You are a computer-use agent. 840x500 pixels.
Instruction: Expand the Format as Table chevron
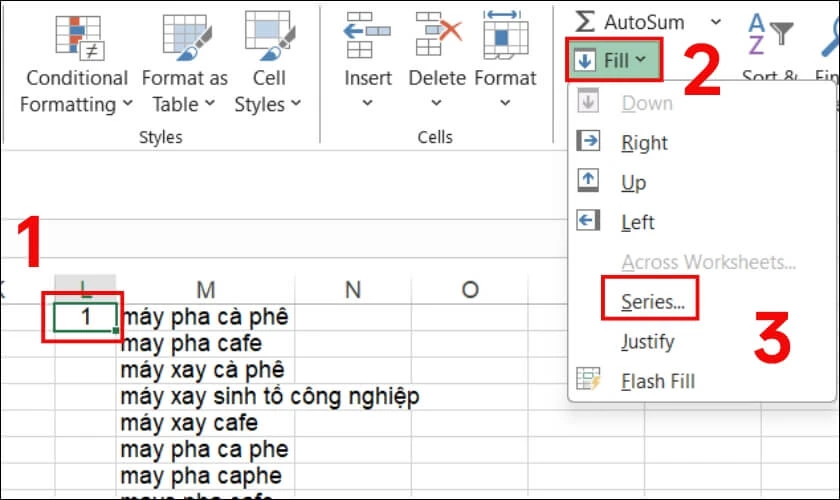[x=210, y=103]
